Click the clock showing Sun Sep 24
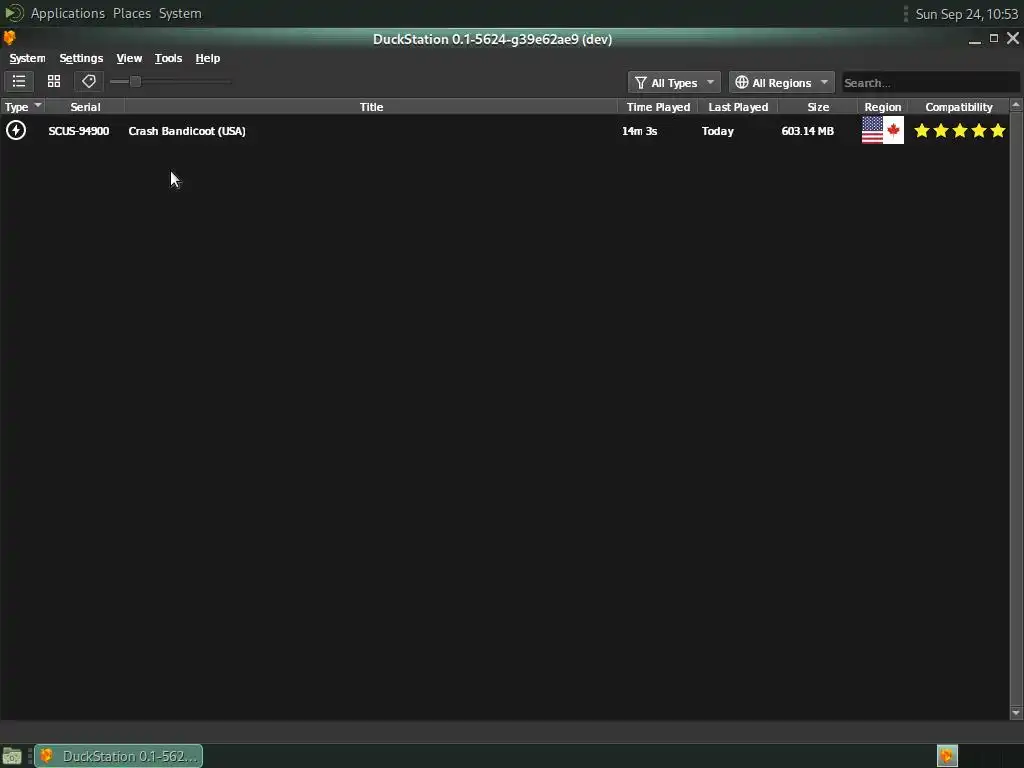The width and height of the screenshot is (1024, 768). (x=967, y=14)
